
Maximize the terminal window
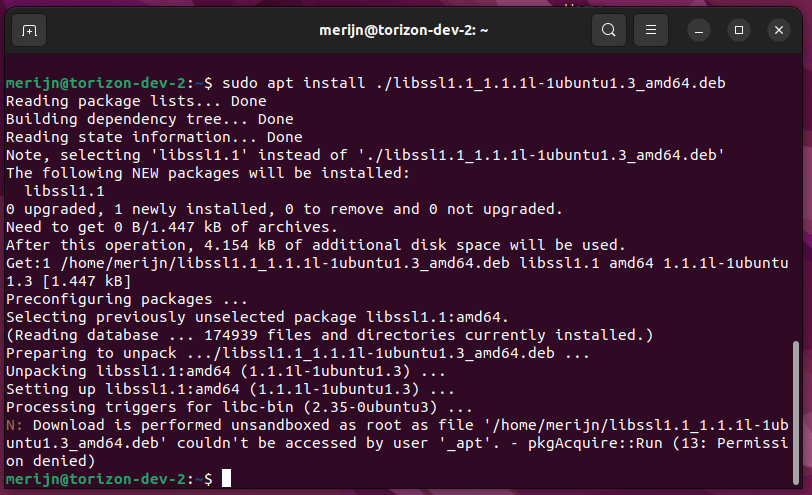point(738,31)
